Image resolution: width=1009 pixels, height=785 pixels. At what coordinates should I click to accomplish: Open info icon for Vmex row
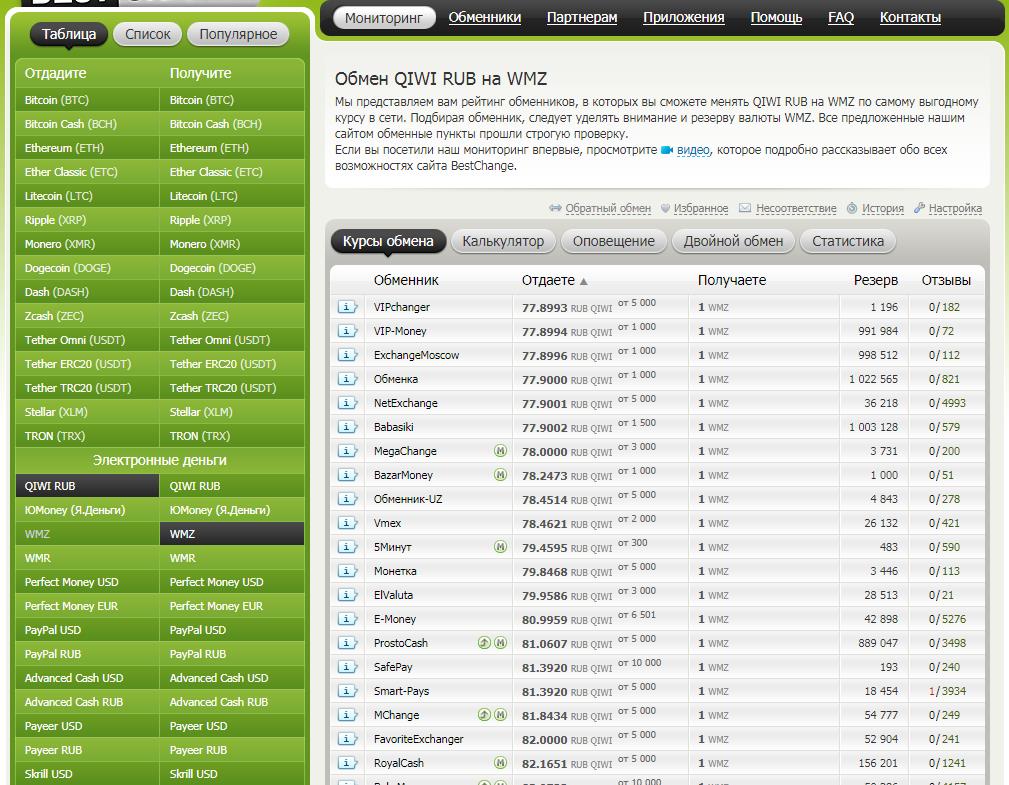pos(347,523)
